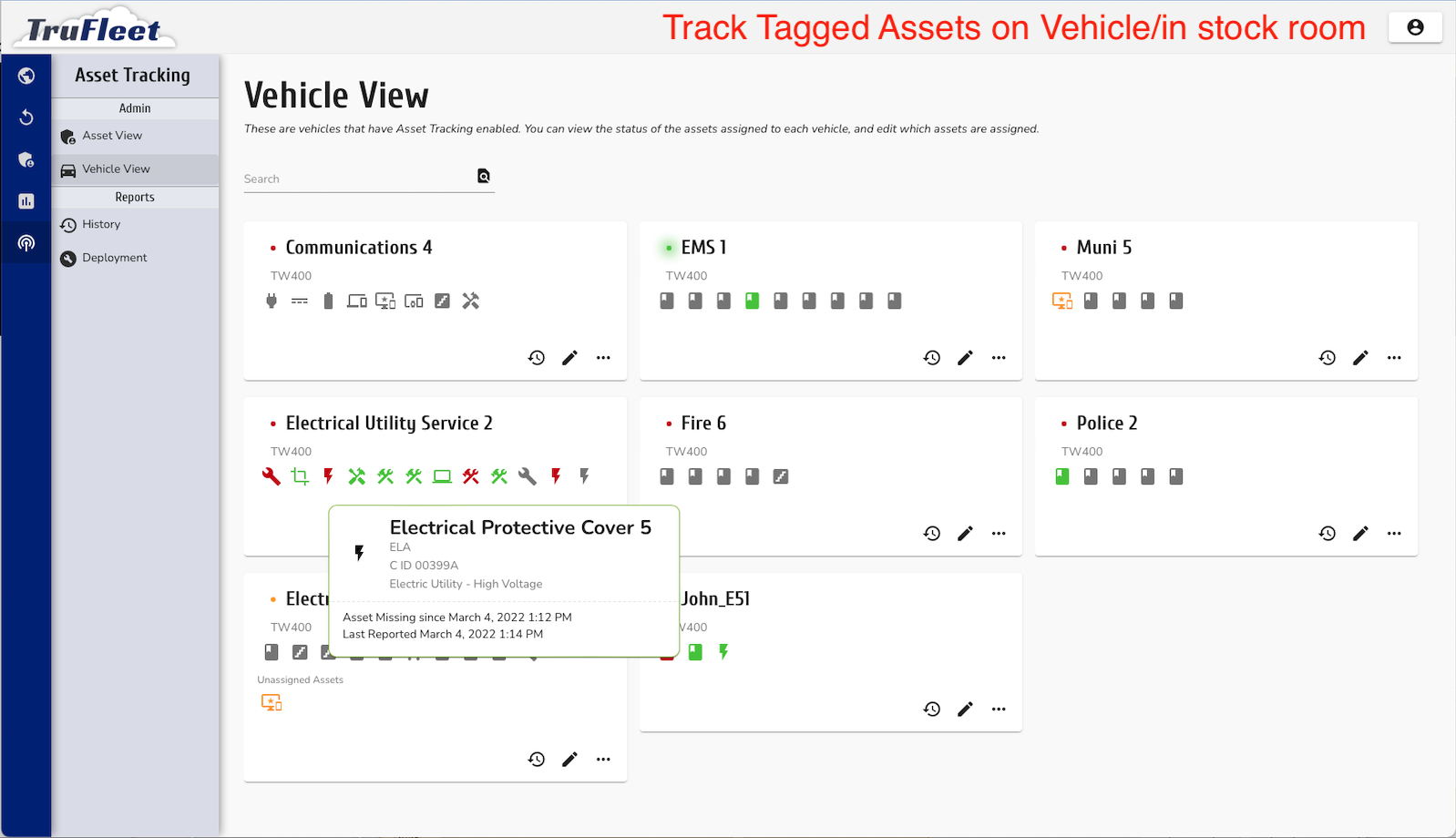The width and height of the screenshot is (1456, 838).
Task: View history for Fire 6
Action: tap(932, 534)
